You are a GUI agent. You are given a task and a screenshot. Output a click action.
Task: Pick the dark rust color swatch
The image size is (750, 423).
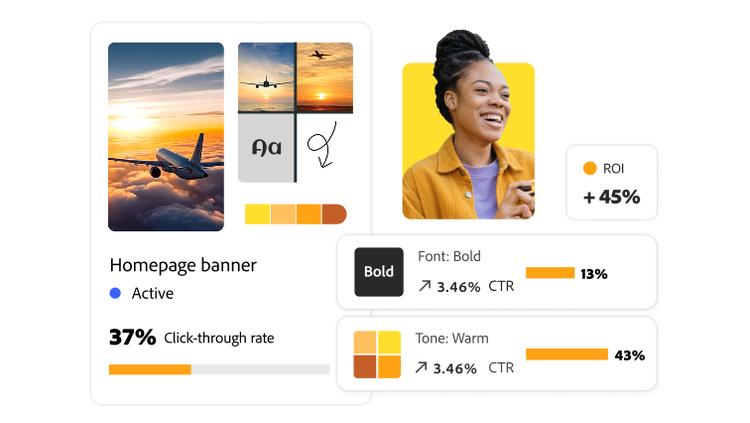click(334, 214)
